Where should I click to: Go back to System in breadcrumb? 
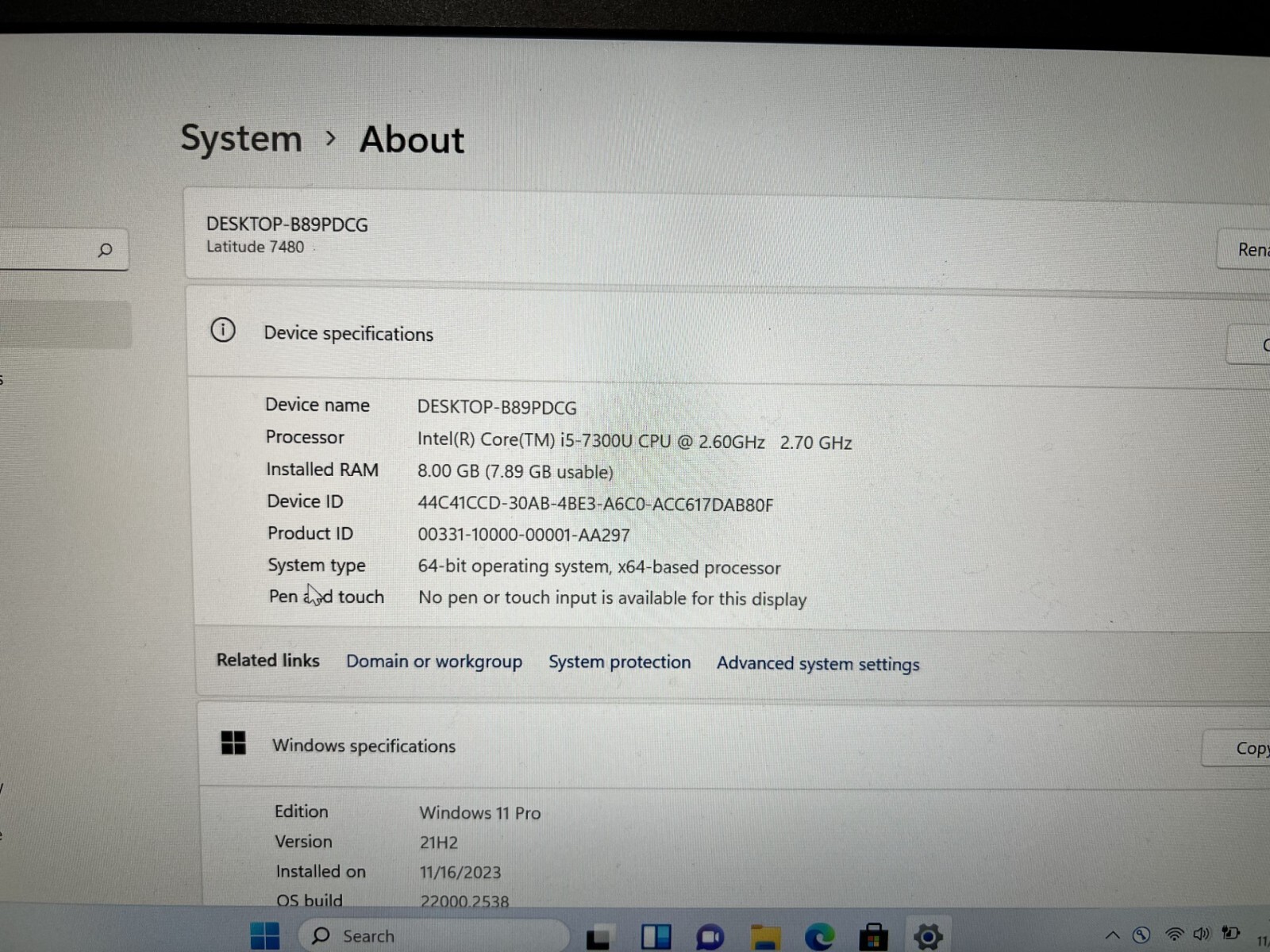tap(241, 138)
